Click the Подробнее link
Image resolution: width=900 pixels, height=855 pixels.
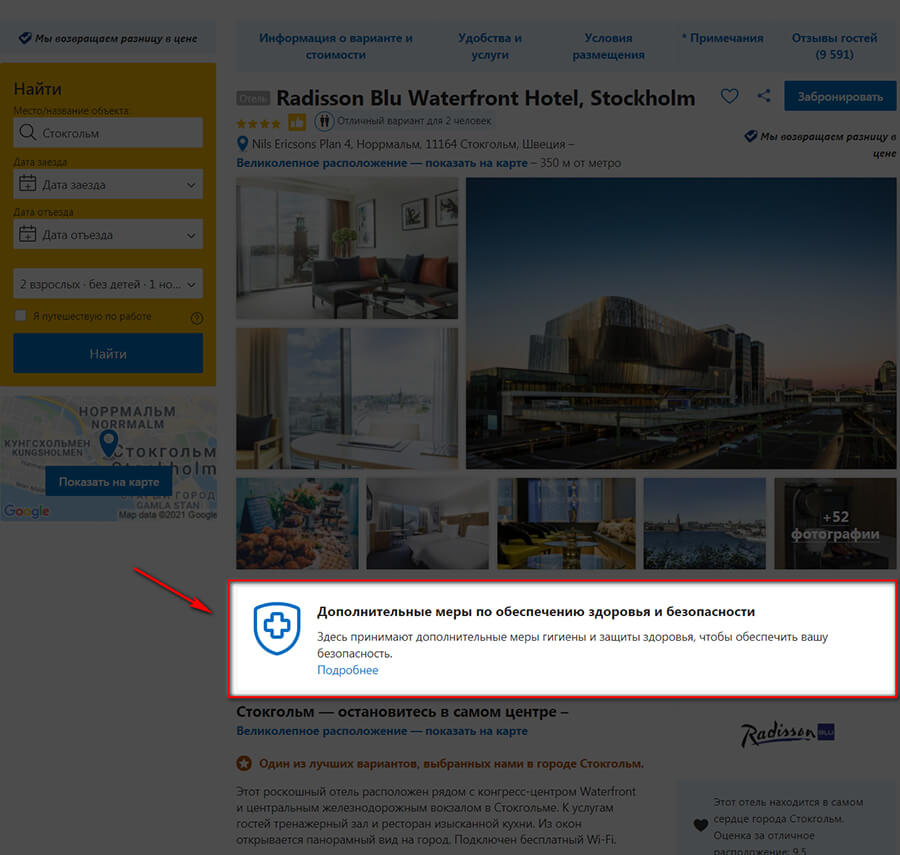coord(347,670)
